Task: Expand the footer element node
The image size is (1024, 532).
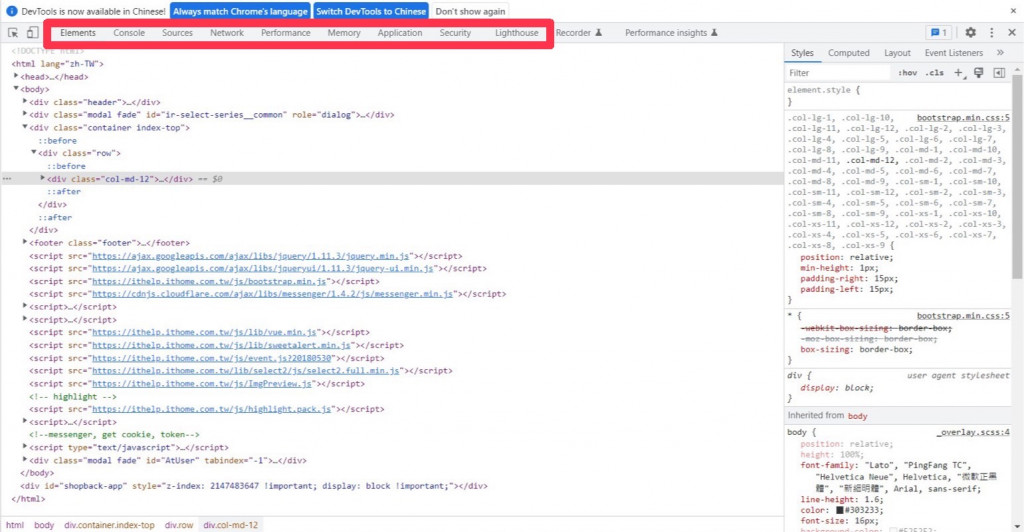Action: [25, 242]
